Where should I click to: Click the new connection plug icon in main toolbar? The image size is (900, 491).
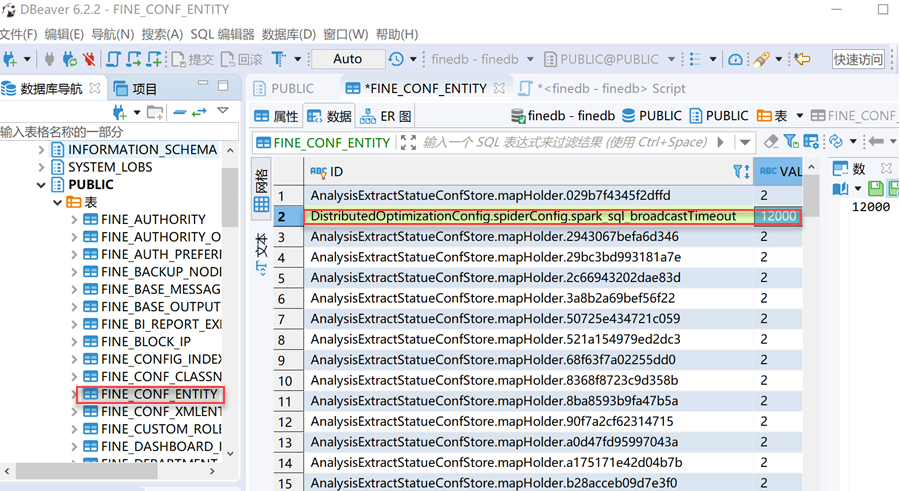10,59
